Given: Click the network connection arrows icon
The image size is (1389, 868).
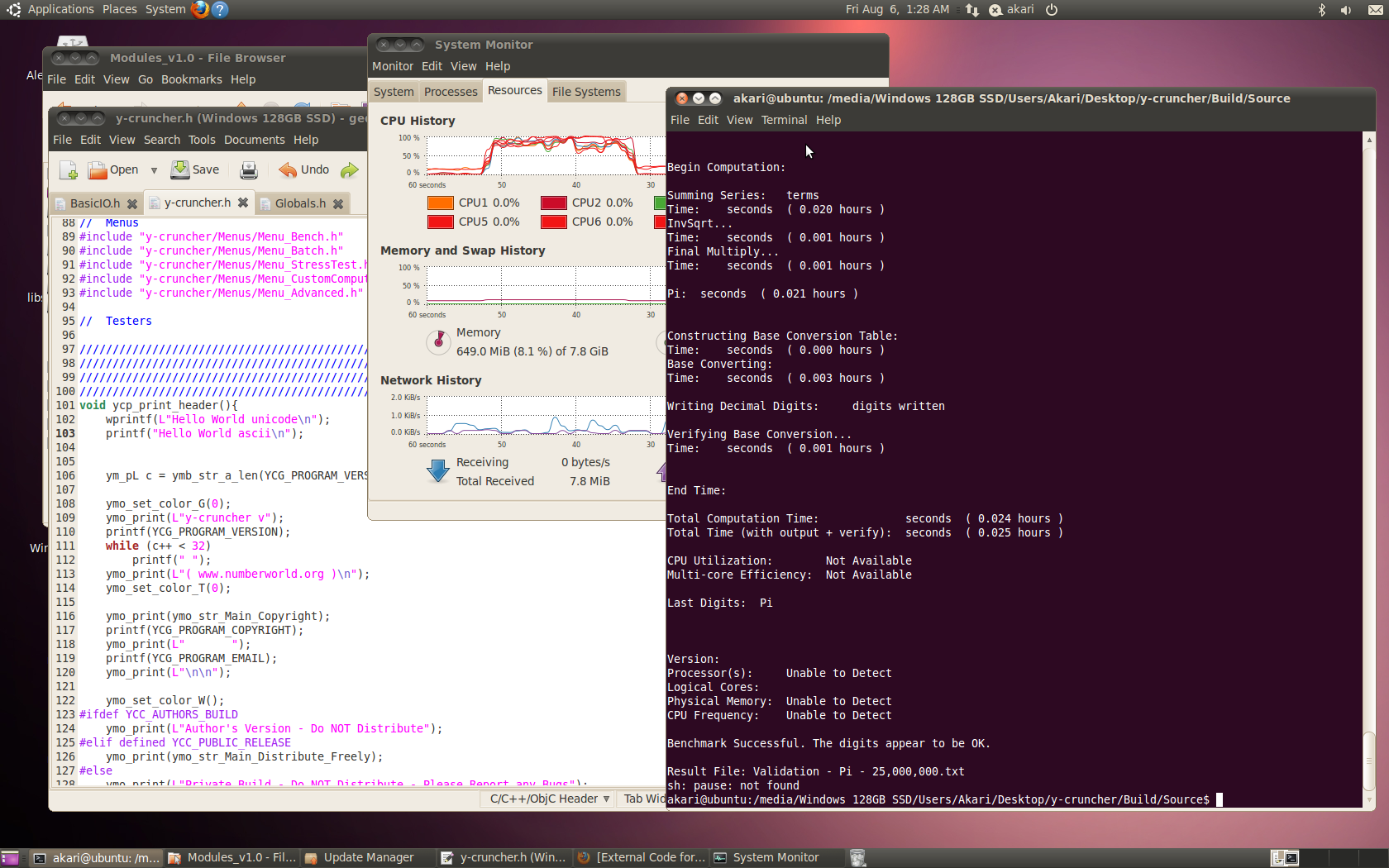Looking at the screenshot, I should (x=972, y=10).
